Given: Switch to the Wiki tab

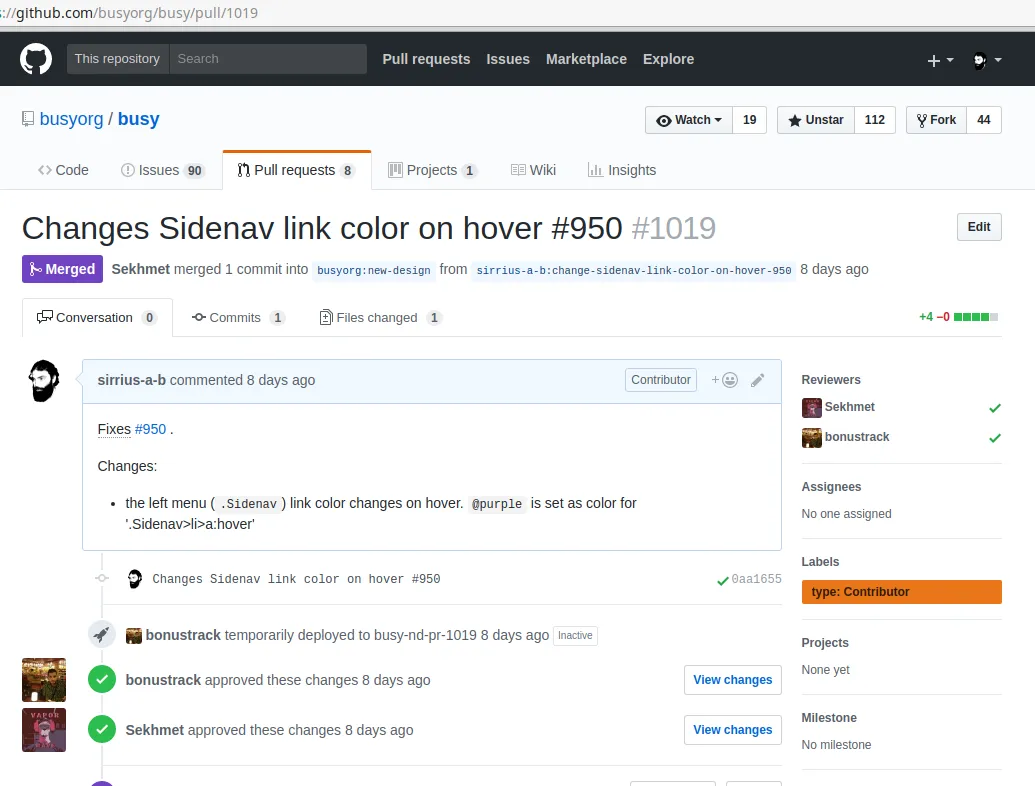Looking at the screenshot, I should [533, 170].
